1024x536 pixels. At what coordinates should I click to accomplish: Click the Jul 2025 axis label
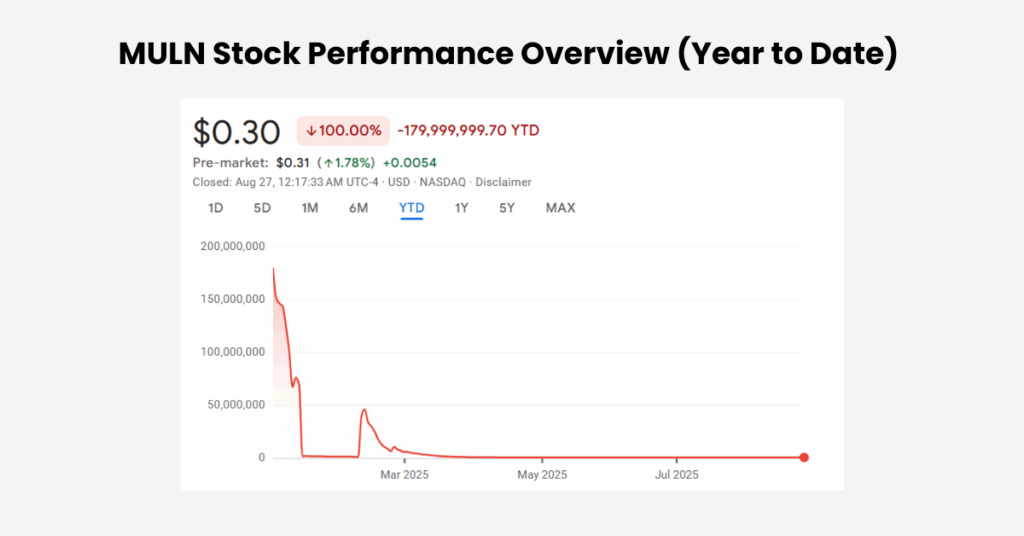point(677,475)
